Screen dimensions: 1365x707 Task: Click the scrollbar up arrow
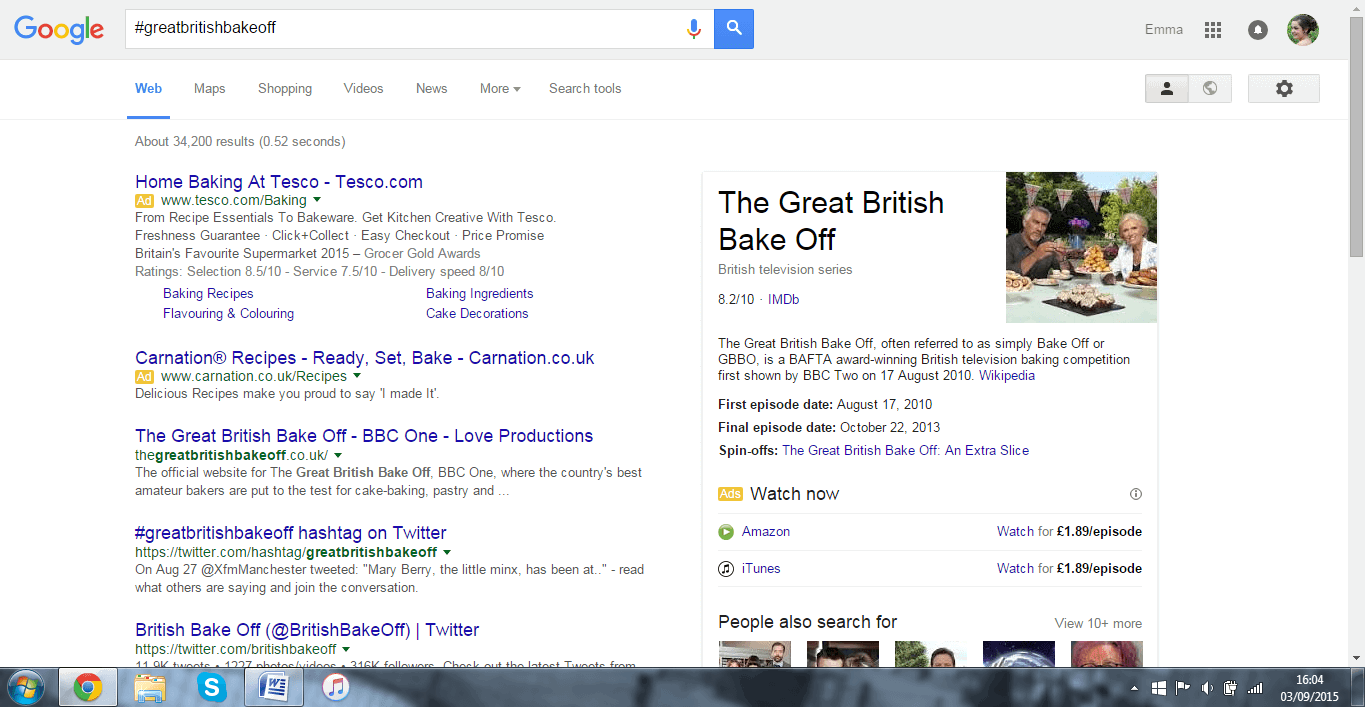pyautogui.click(x=1357, y=7)
